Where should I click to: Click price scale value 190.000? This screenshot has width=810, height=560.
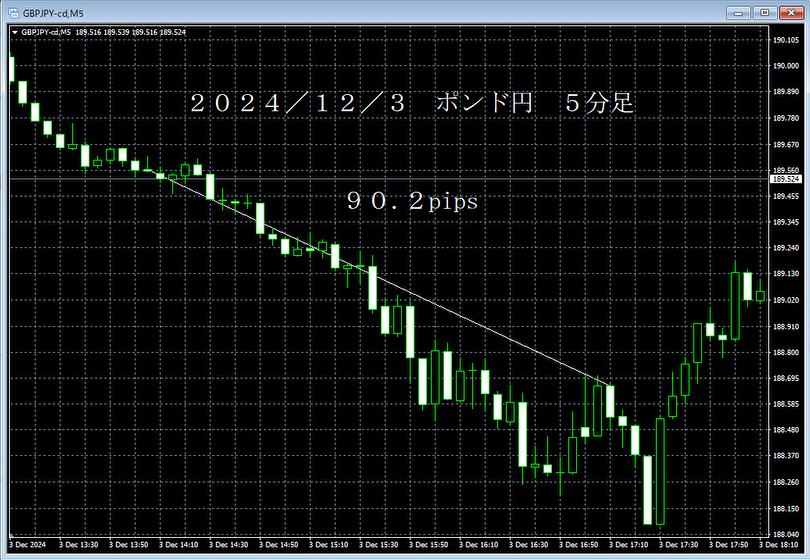[786, 66]
